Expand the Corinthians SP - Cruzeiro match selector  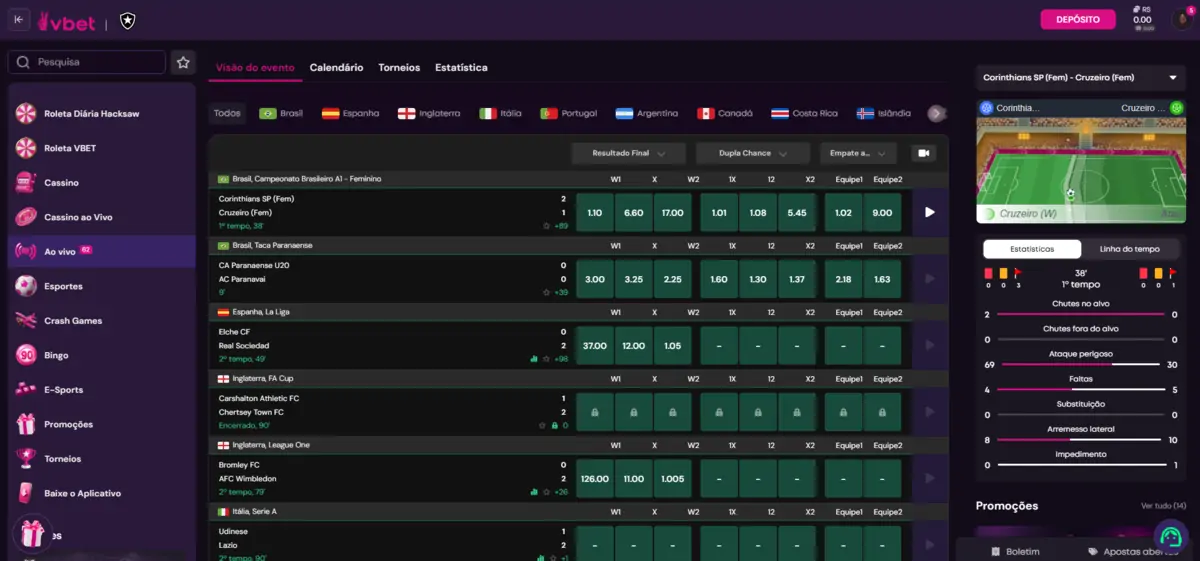coord(1080,77)
